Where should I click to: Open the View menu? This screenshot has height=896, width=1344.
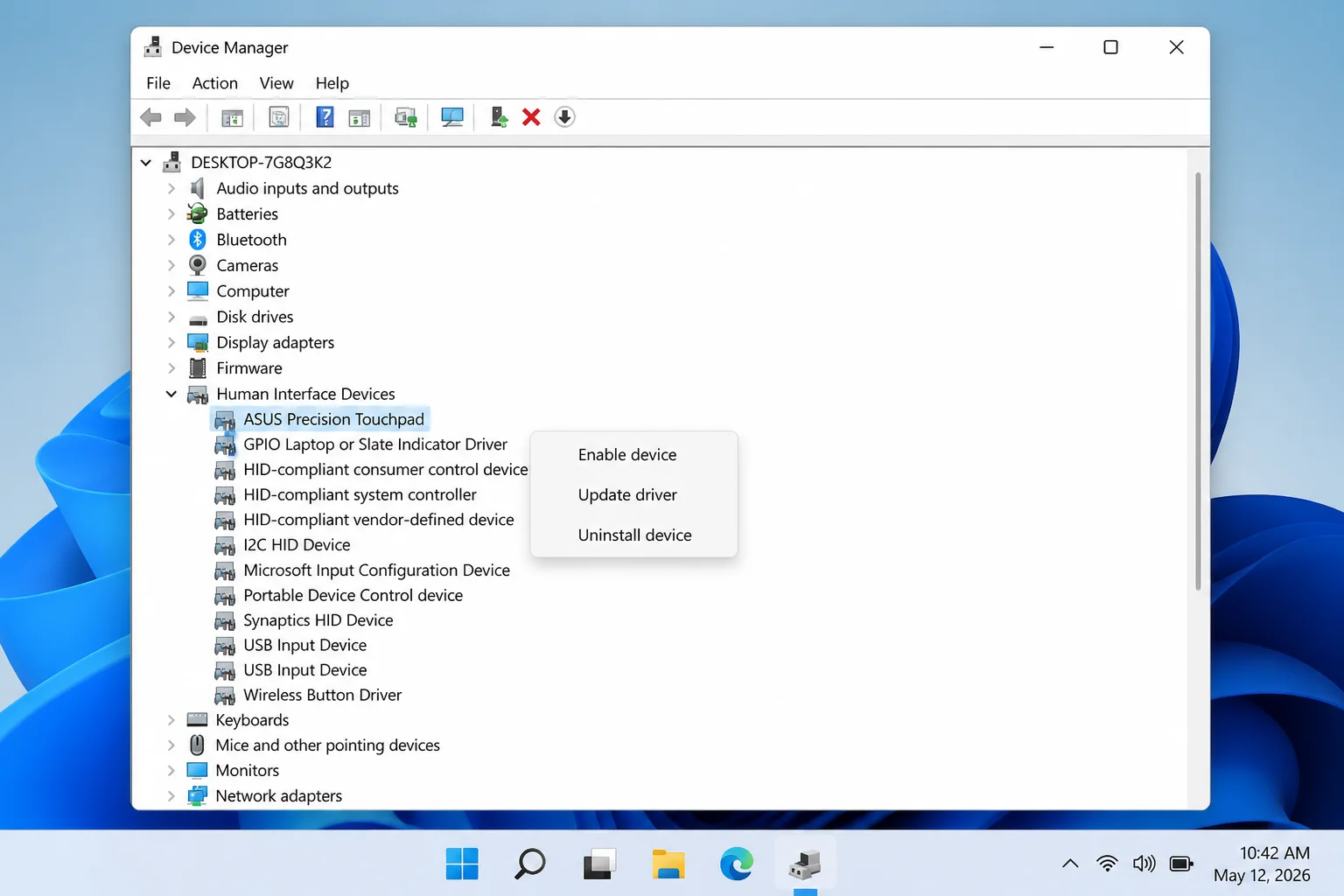click(276, 83)
